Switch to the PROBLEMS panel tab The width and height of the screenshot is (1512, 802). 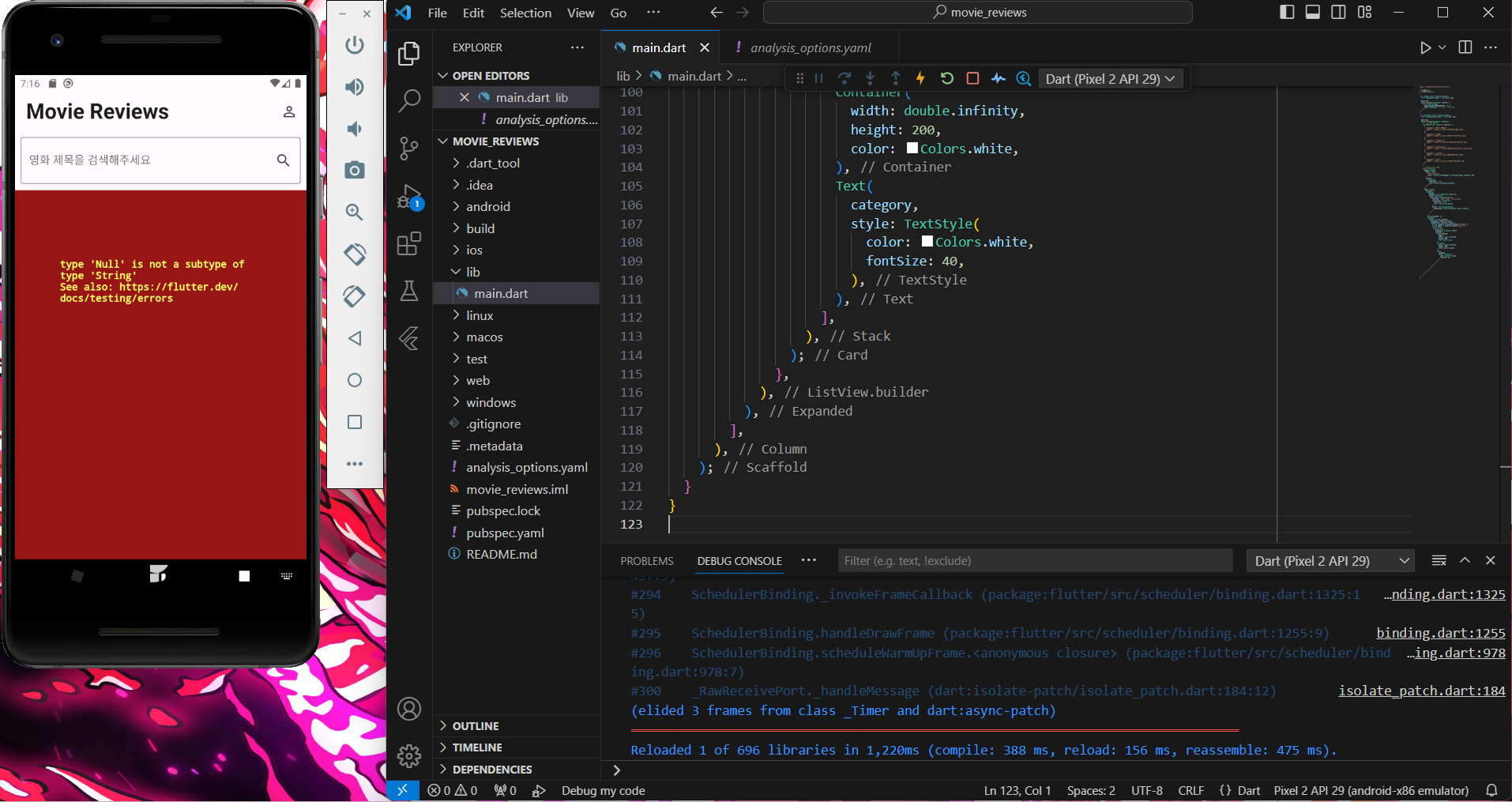pos(647,561)
